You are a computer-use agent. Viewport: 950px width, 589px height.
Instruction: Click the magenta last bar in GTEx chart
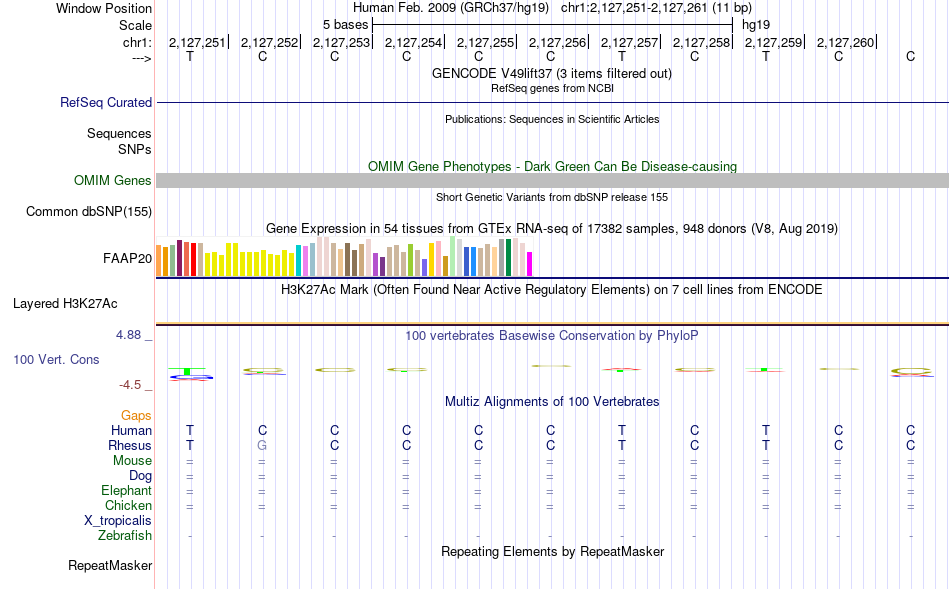(x=529, y=264)
